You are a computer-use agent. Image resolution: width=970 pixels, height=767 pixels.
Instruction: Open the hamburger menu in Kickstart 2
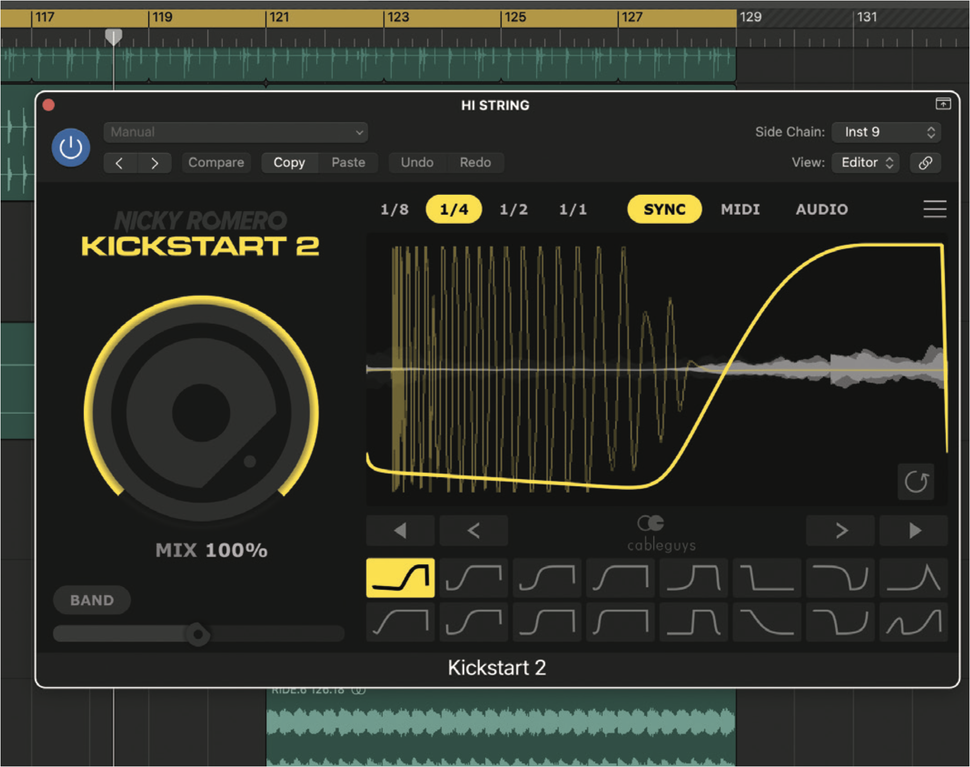click(x=935, y=209)
